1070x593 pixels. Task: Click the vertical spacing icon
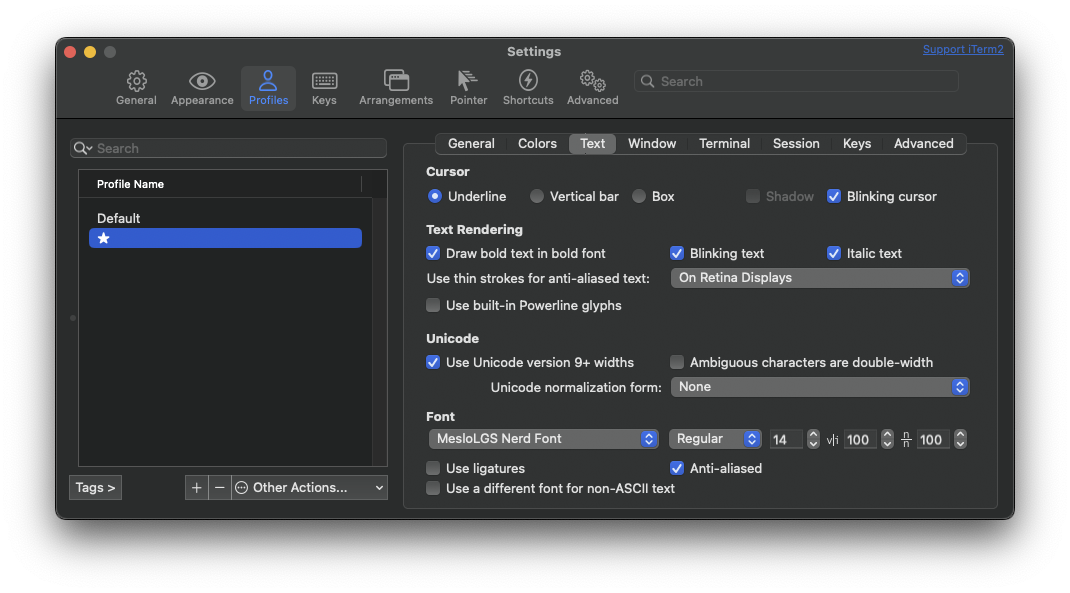(x=906, y=440)
